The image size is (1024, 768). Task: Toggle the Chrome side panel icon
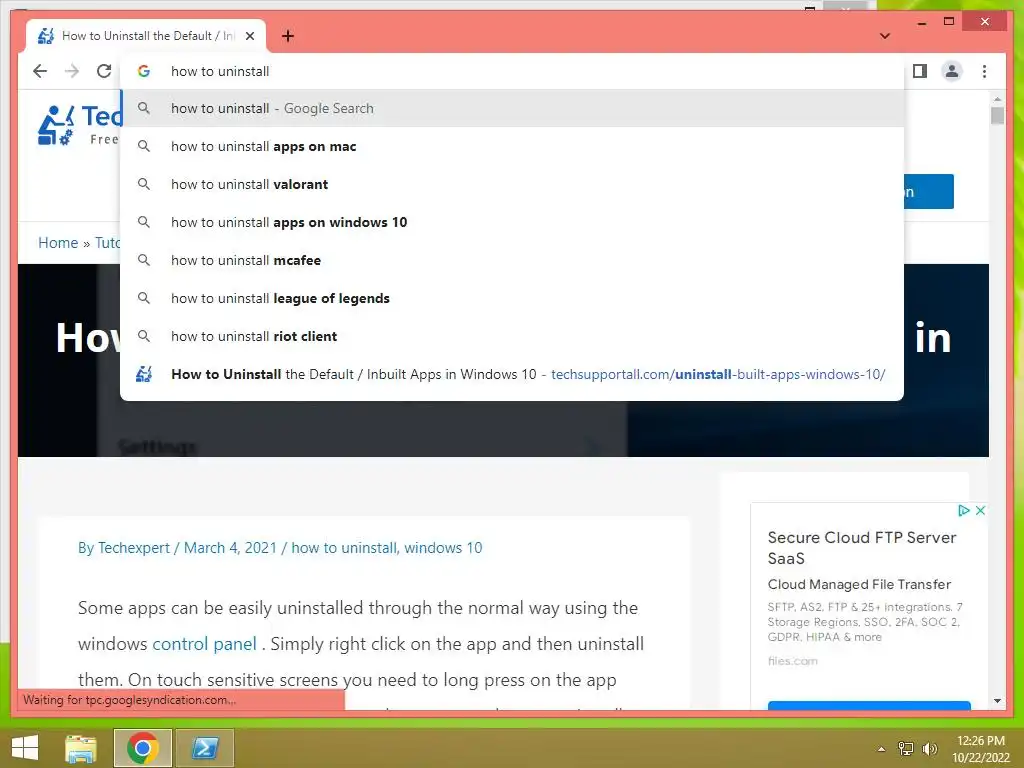click(x=920, y=71)
